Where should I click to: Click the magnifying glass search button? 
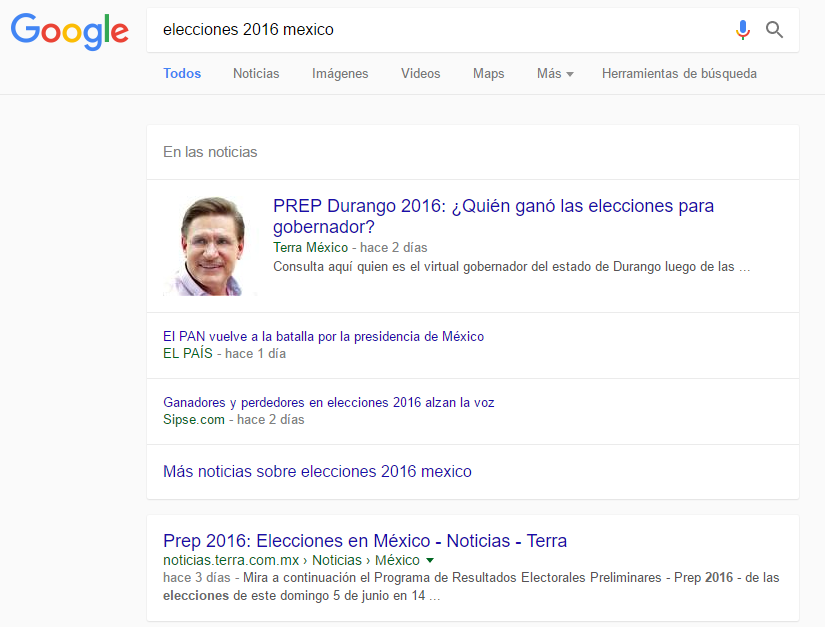point(774,30)
